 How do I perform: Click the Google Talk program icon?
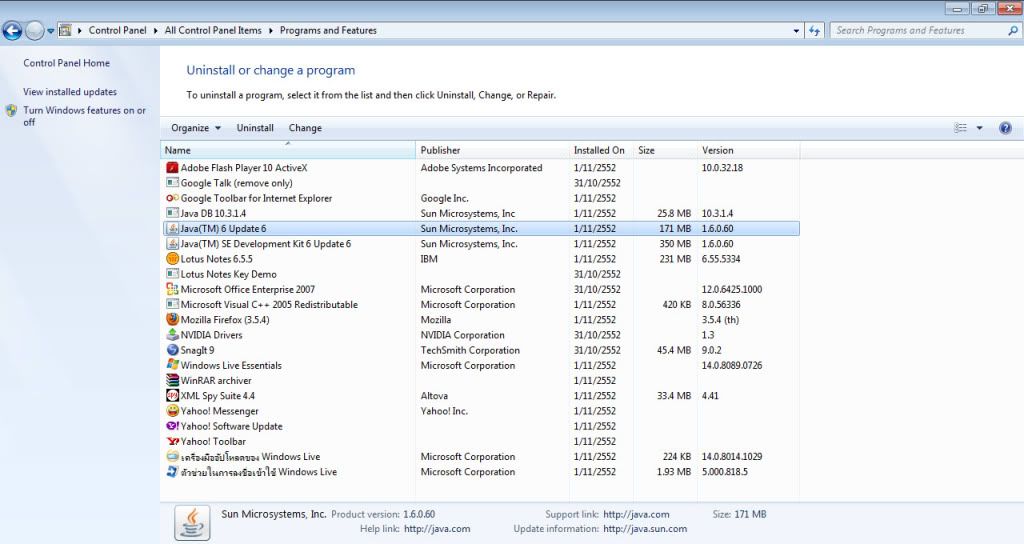(172, 183)
